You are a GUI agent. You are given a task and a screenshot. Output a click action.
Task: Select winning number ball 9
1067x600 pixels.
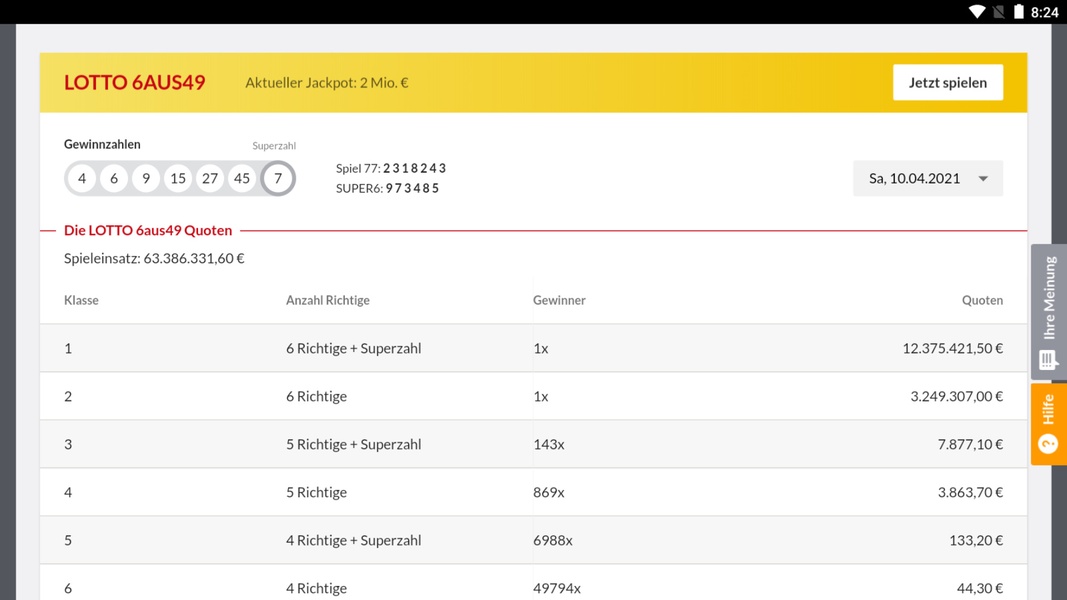(x=146, y=178)
